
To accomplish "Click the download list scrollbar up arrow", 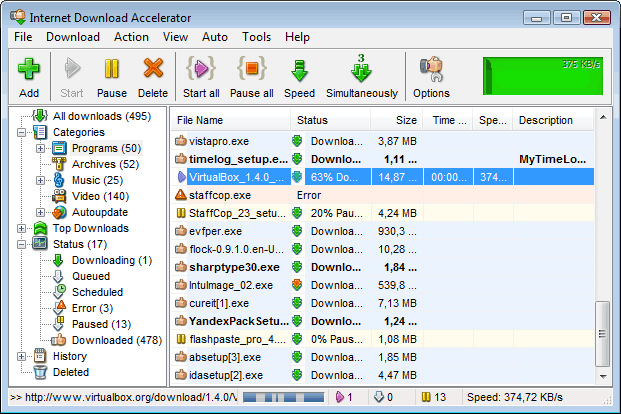I will (603, 117).
